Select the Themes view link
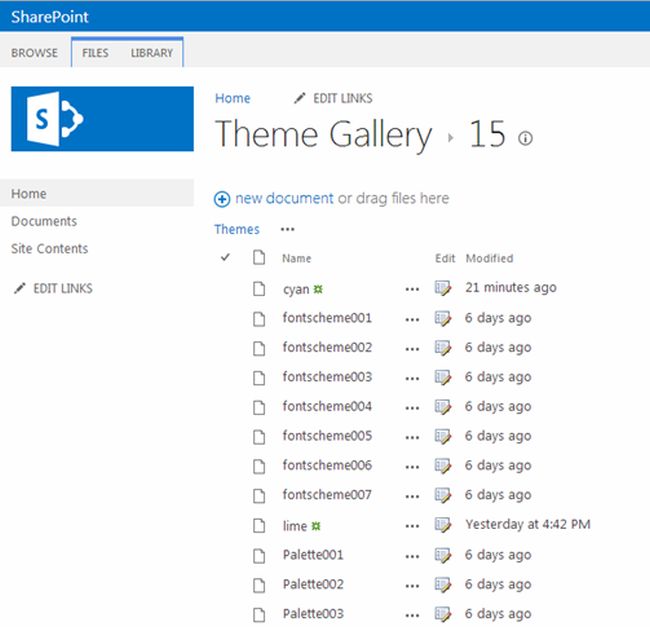 (x=237, y=229)
